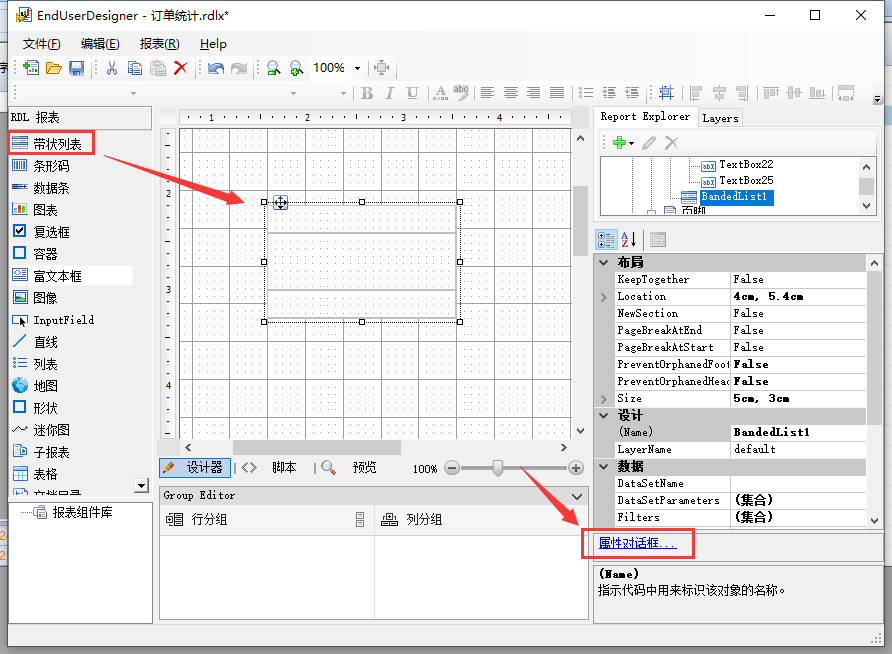Select TextBox22 in Report Explorer tree
The image size is (892, 654).
point(746,165)
